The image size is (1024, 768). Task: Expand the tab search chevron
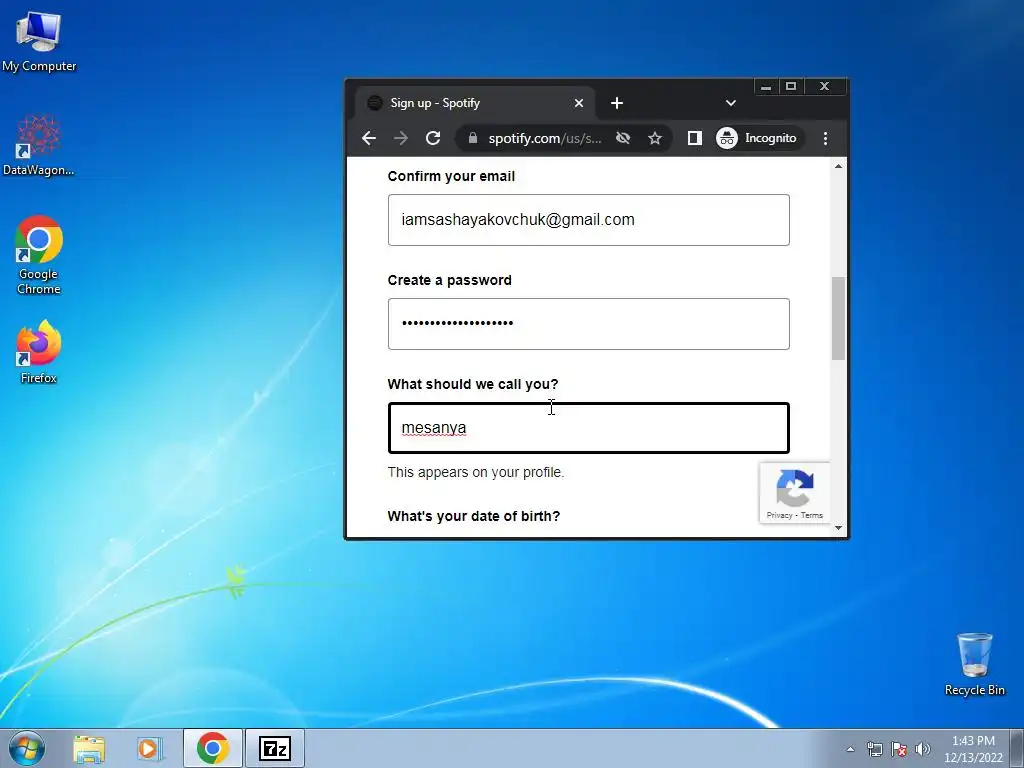(731, 103)
